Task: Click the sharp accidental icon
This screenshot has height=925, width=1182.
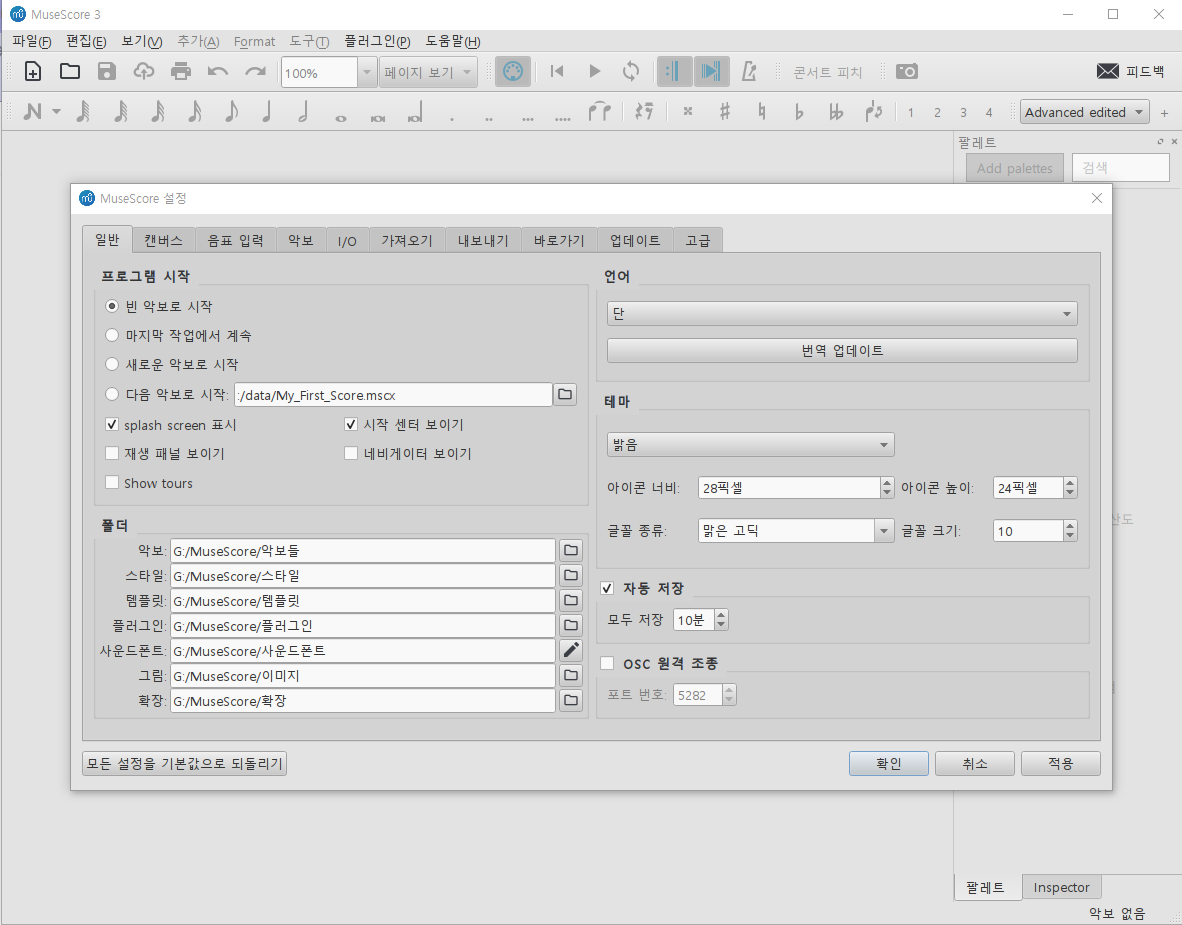Action: pos(724,112)
